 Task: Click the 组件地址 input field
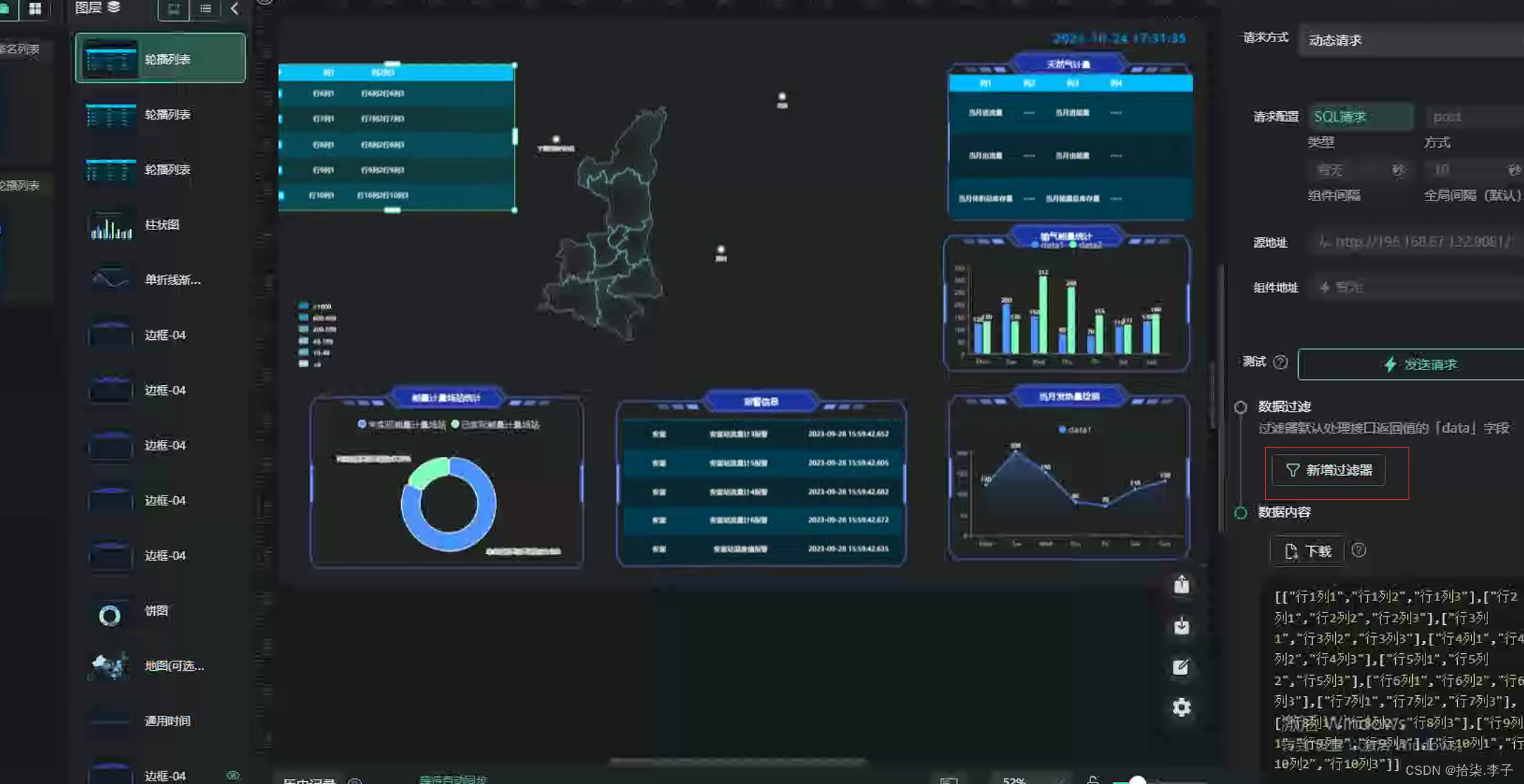tap(1416, 287)
